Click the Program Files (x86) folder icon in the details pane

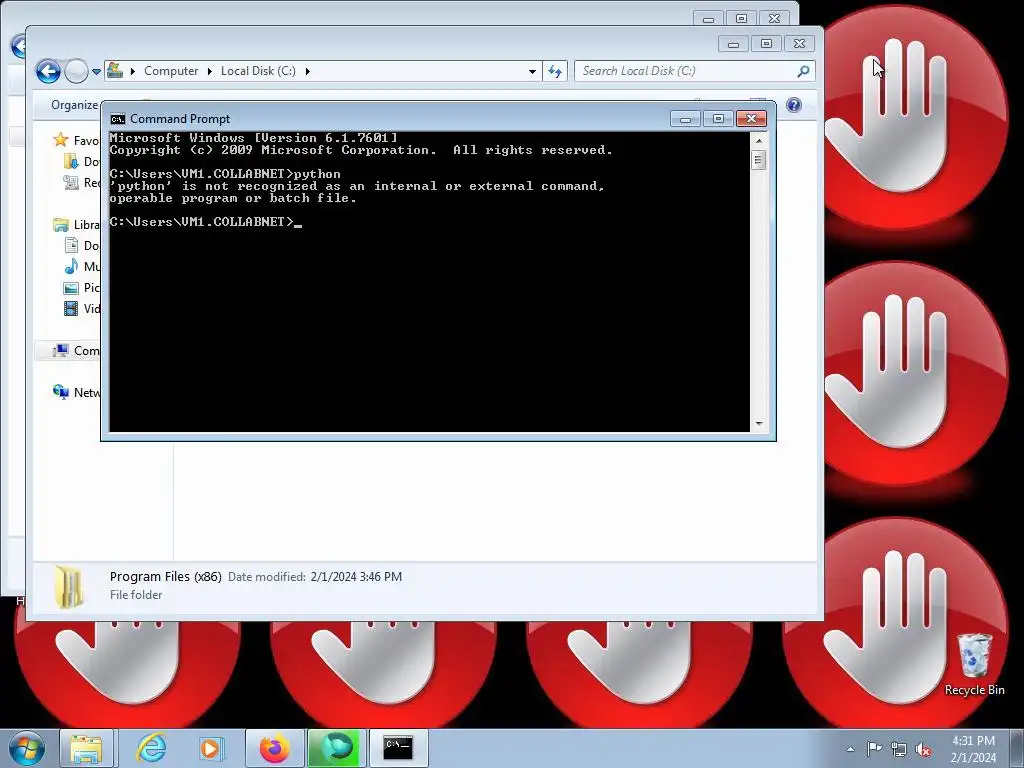(69, 586)
